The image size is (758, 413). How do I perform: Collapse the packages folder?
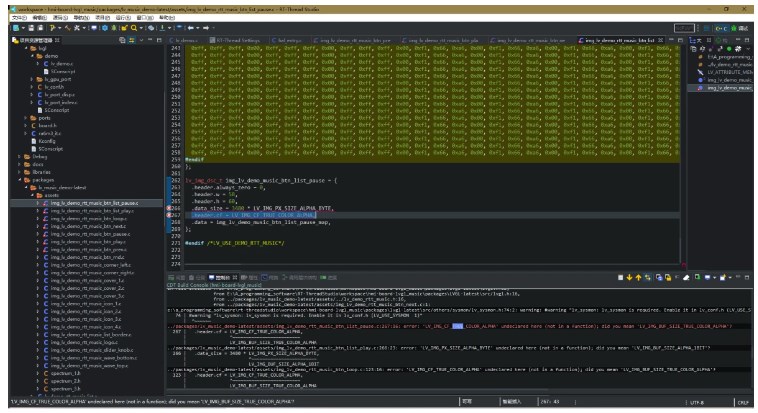pos(20,180)
